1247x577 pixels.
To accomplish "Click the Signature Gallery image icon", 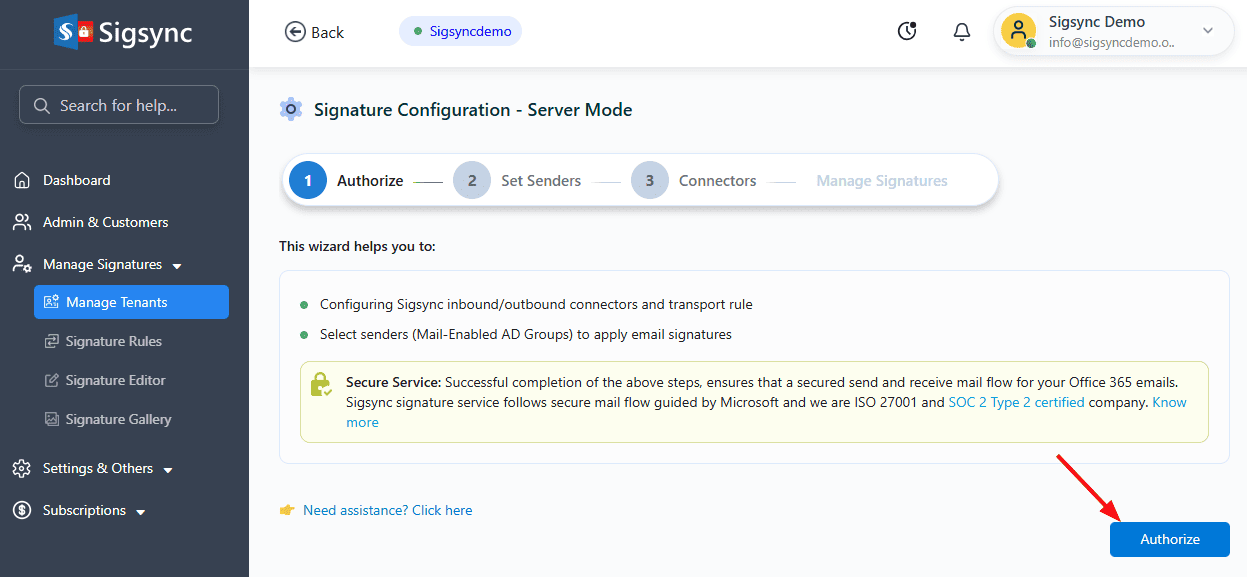I will [x=52, y=420].
